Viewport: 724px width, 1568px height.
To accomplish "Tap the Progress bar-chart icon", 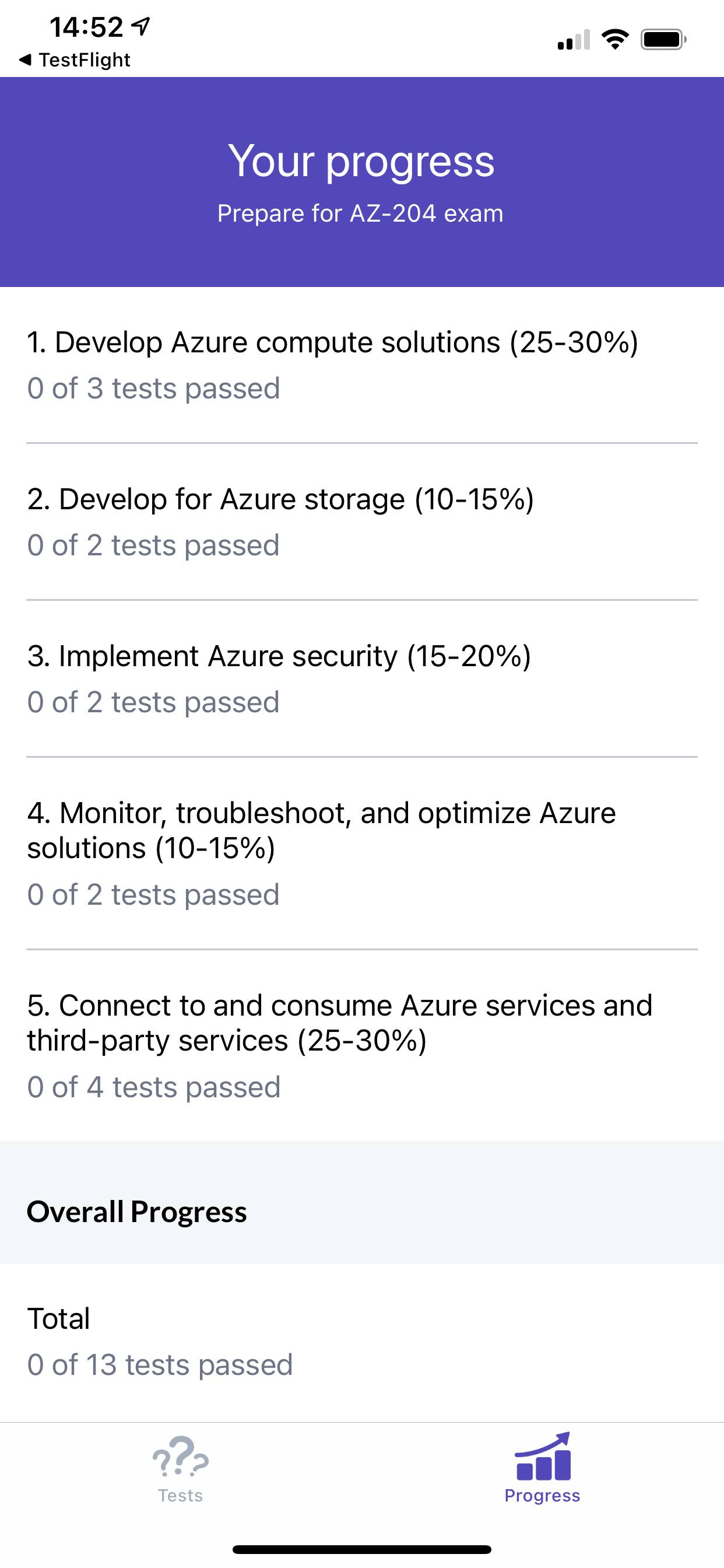I will point(543,1456).
